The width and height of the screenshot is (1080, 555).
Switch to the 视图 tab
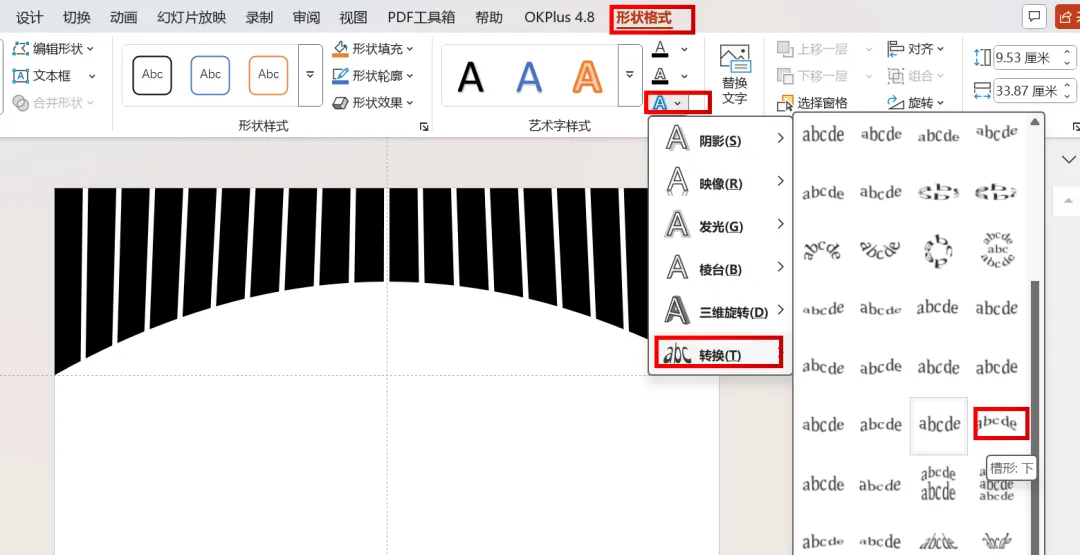[x=353, y=17]
